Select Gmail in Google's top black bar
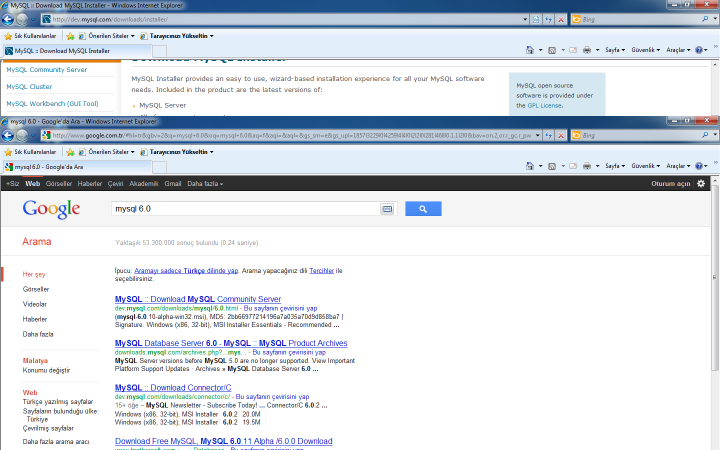The width and height of the screenshot is (720, 450). pyautogui.click(x=173, y=184)
